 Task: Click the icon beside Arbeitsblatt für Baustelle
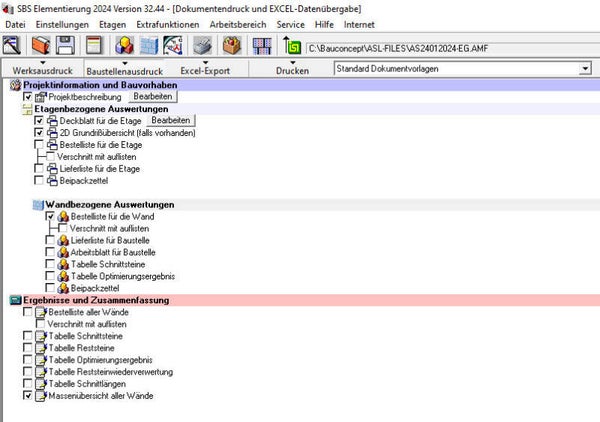point(63,253)
